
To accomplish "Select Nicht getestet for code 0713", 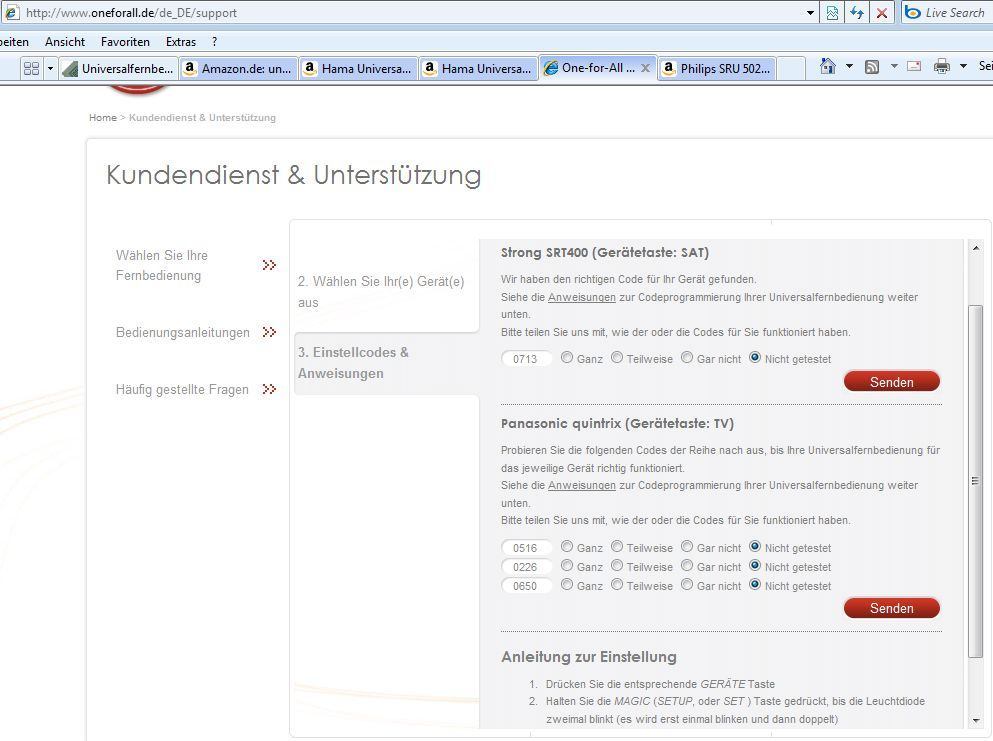I will click(755, 357).
